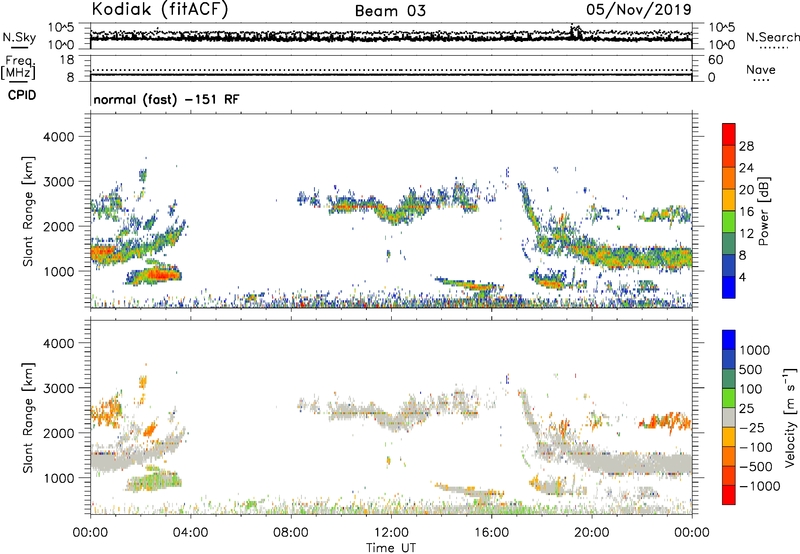Click the '-500' label on Velocity colorbar
This screenshot has width=800, height=554.
click(756, 467)
